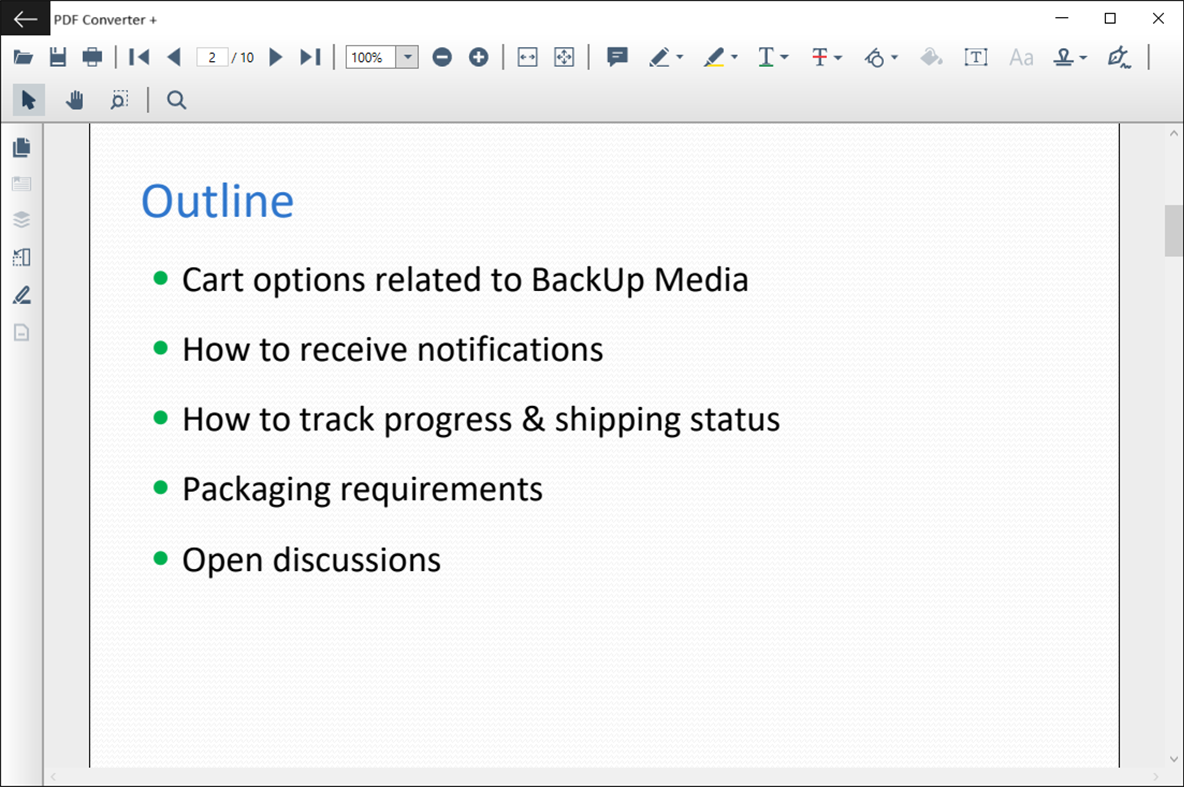This screenshot has width=1184, height=787.
Task: Select the strikethrough text tool
Action: [820, 57]
